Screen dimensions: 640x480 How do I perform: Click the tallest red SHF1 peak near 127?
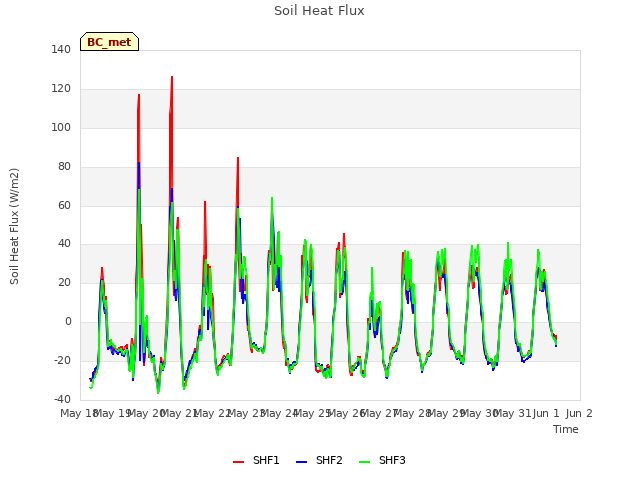[x=172, y=78]
